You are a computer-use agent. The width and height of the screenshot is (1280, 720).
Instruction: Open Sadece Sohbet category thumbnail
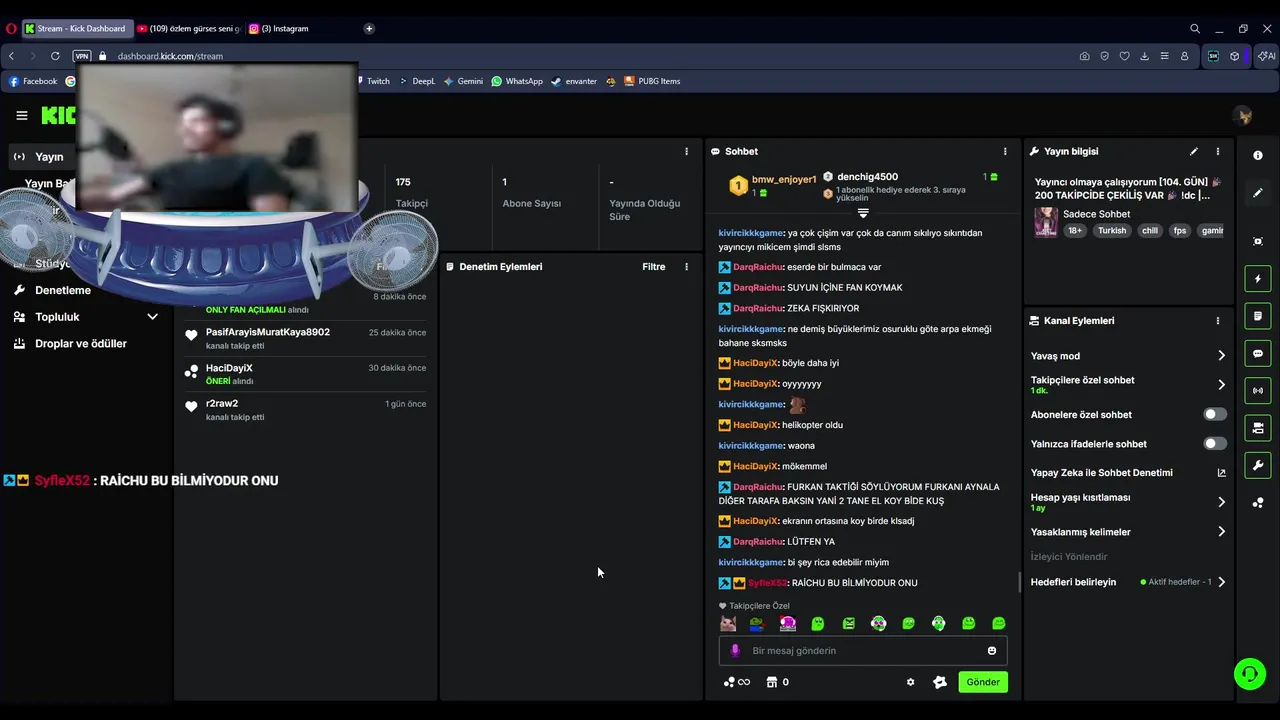1046,222
